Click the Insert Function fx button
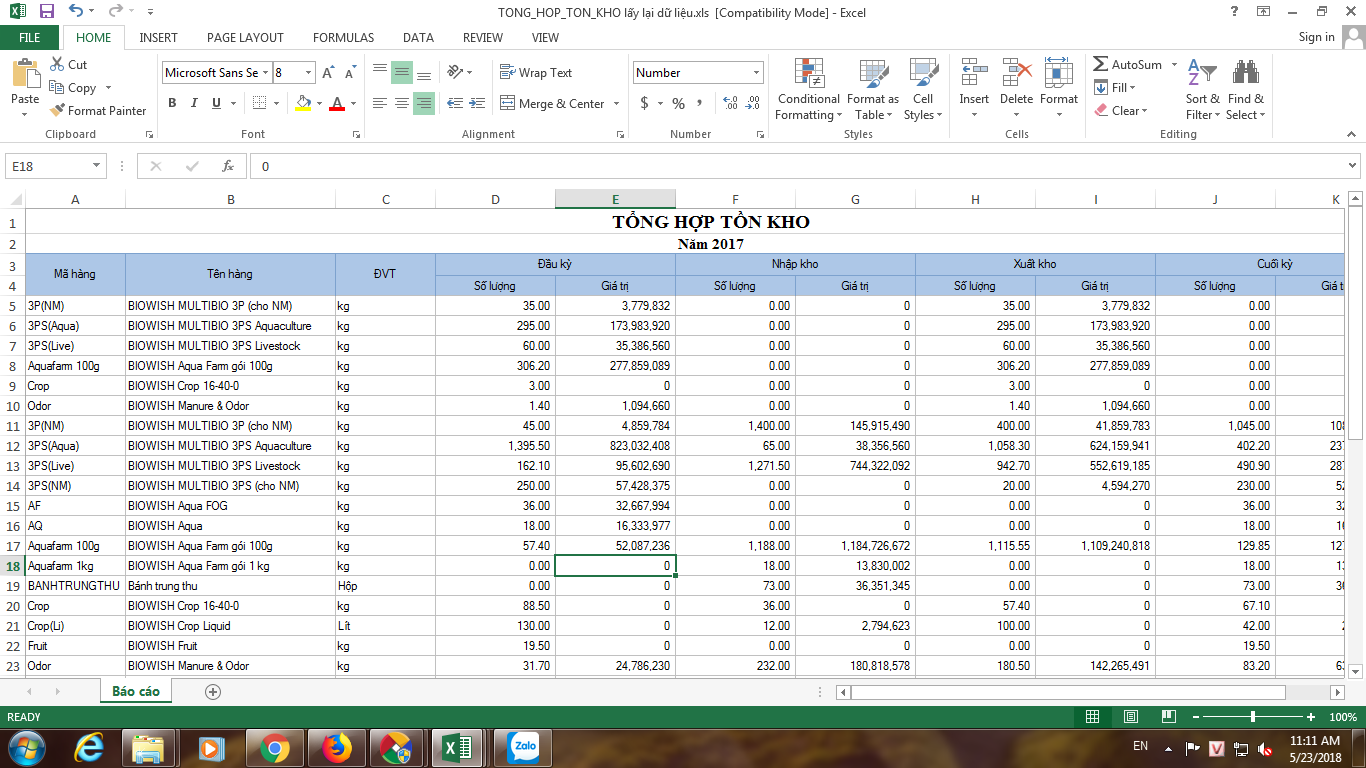The width and height of the screenshot is (1366, 768). pyautogui.click(x=228, y=166)
